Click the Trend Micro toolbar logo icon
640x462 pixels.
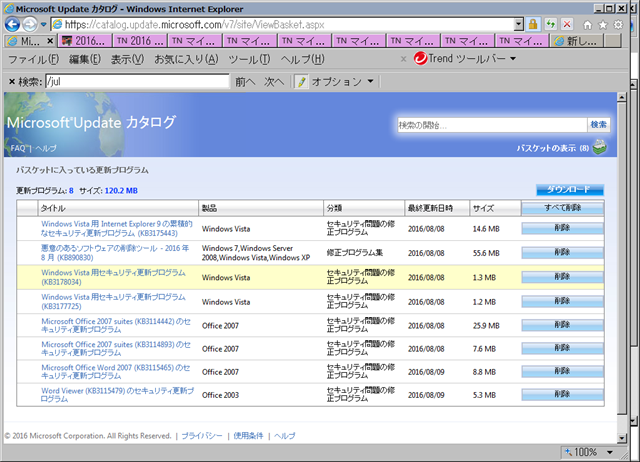420,59
